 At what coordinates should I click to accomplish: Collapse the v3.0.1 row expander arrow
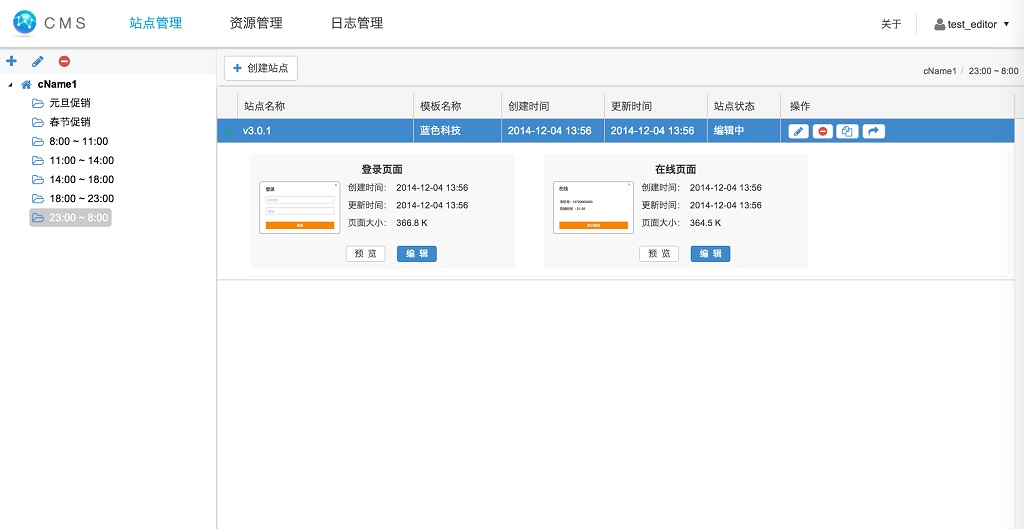tap(229, 131)
